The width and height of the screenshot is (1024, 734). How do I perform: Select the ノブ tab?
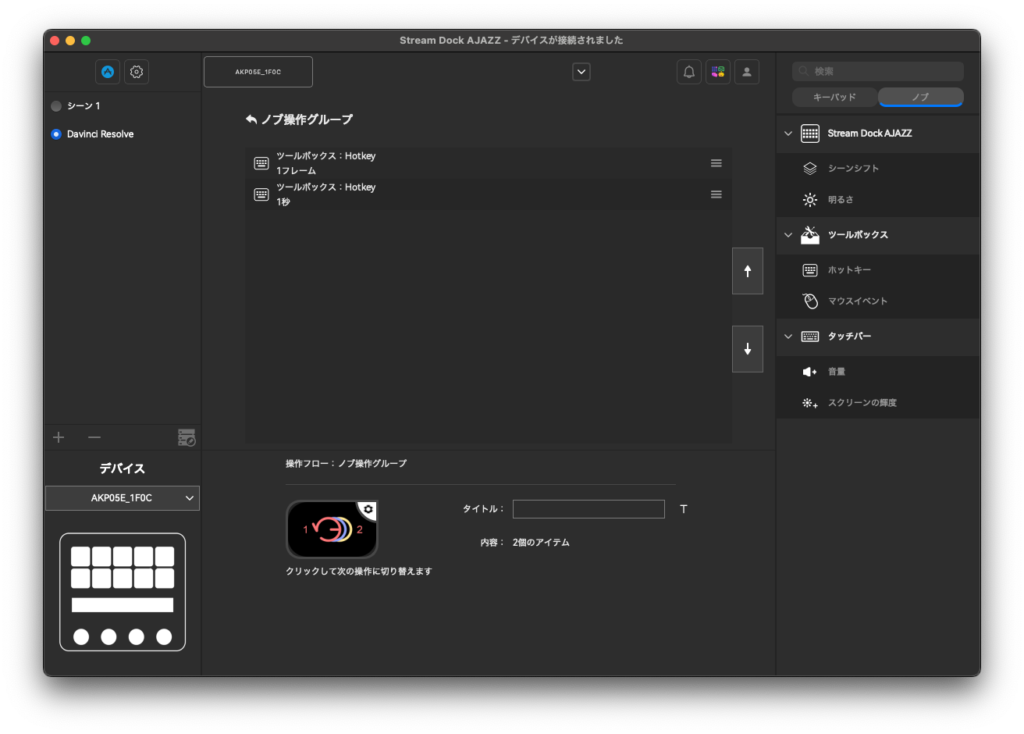(920, 97)
